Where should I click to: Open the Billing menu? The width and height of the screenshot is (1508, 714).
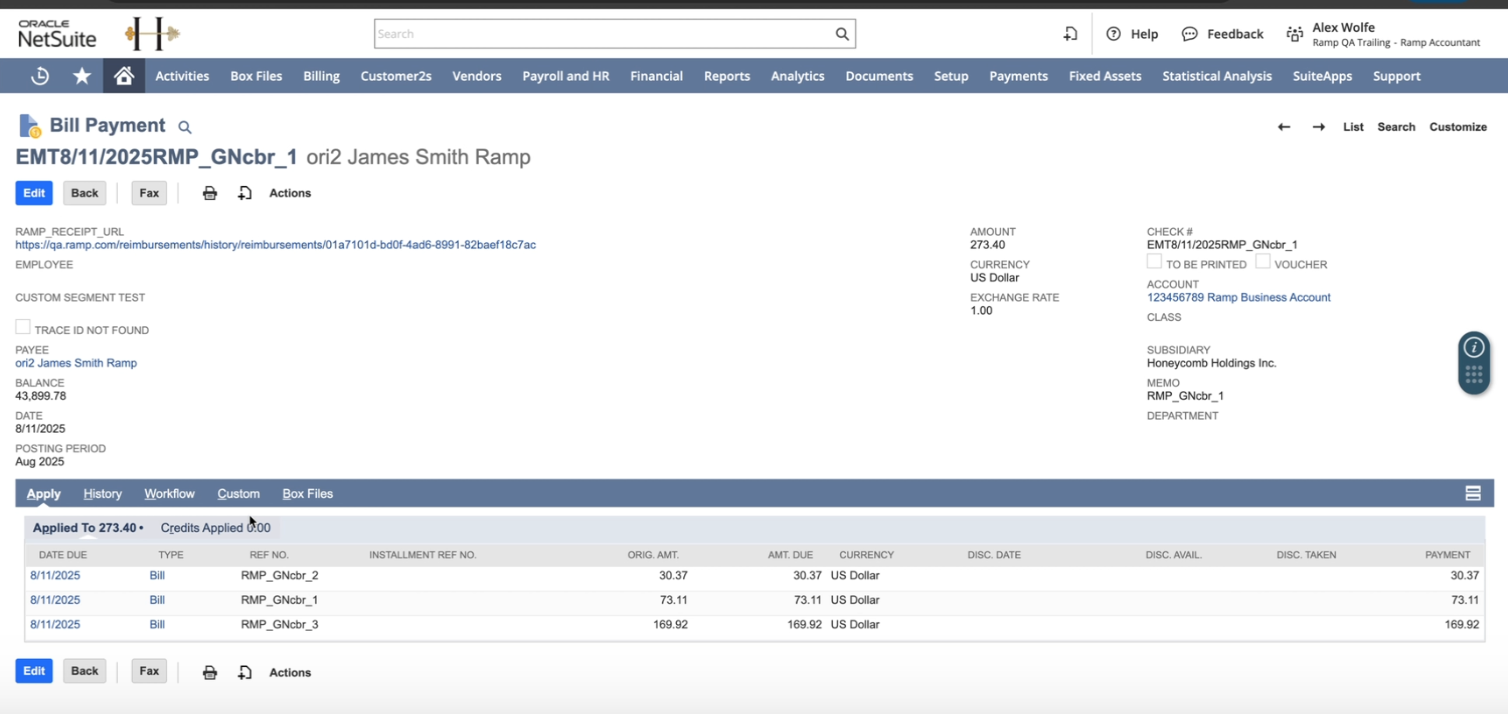(x=321, y=76)
